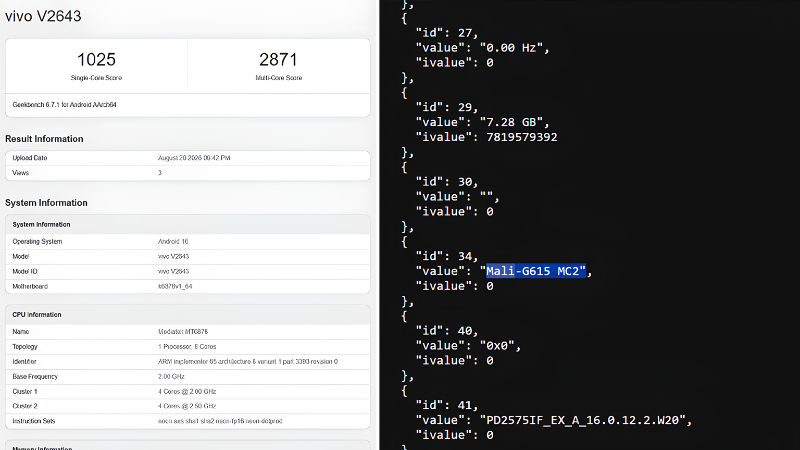Image resolution: width=800 pixels, height=450 pixels.
Task: Click the JSON line "id": 40
Action: 447,331
